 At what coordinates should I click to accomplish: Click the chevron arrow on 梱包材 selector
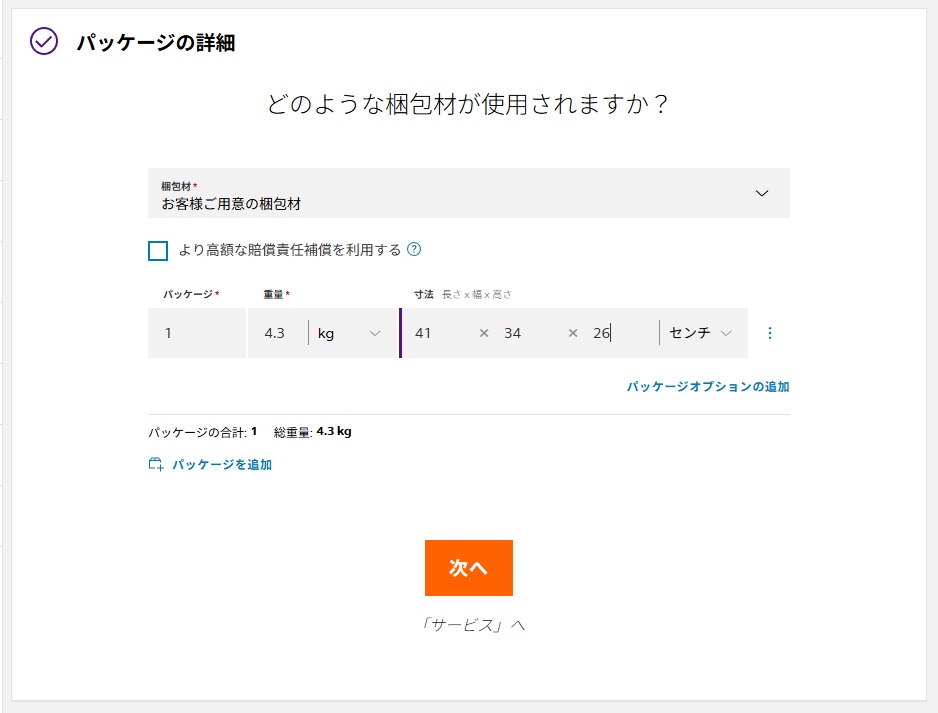[x=762, y=193]
